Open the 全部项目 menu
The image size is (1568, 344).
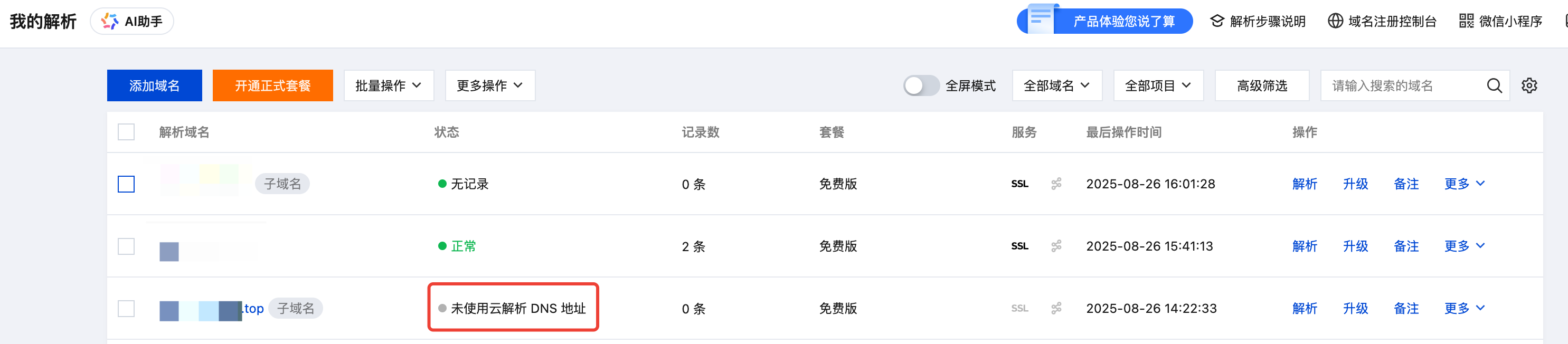coord(1158,85)
